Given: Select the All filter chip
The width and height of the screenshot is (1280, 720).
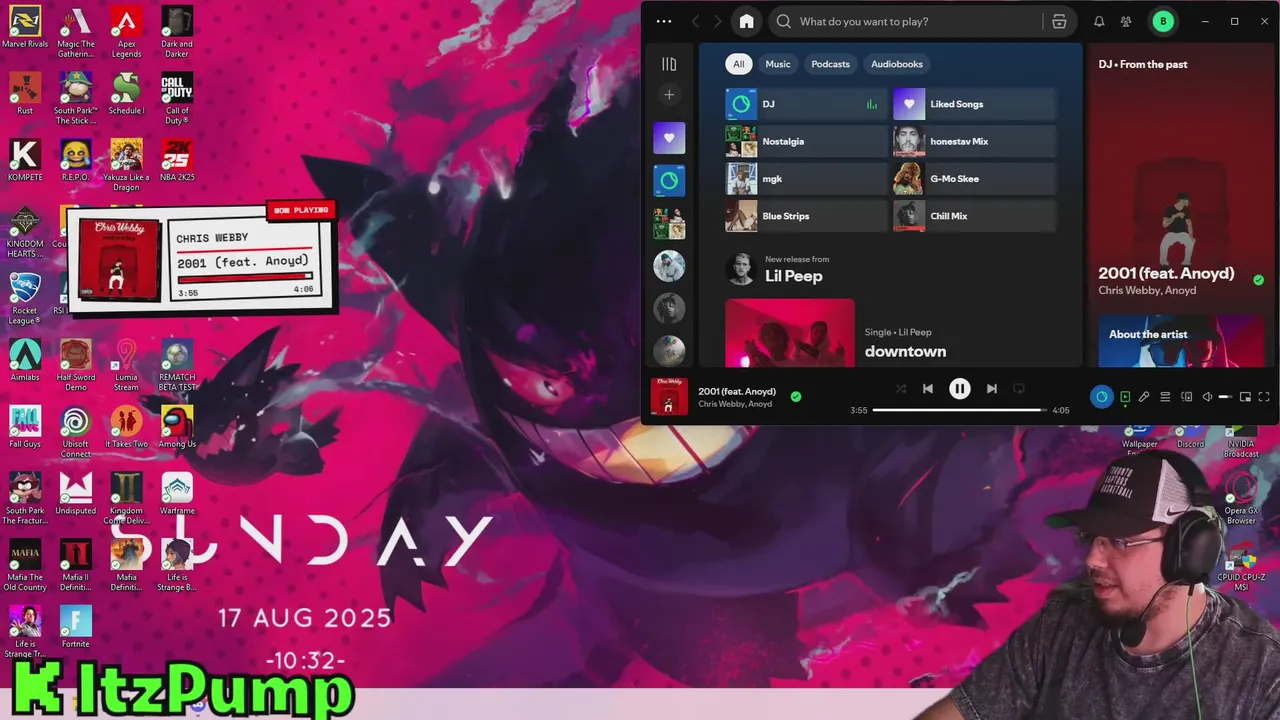Looking at the screenshot, I should tap(739, 64).
